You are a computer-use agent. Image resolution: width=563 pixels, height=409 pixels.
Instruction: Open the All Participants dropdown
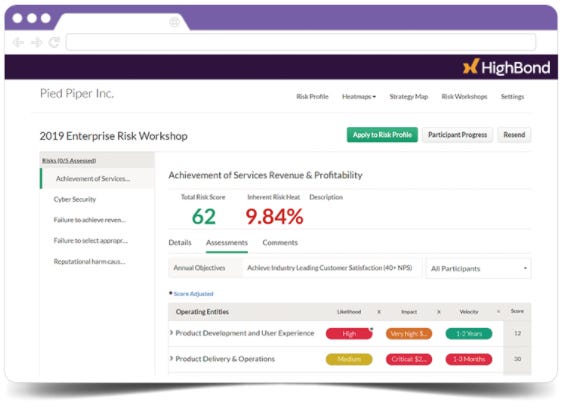point(478,268)
